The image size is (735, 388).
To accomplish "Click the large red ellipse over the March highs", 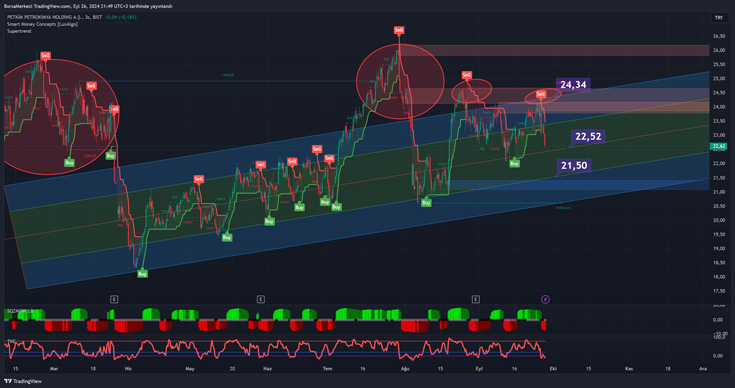I will [x=59, y=117].
